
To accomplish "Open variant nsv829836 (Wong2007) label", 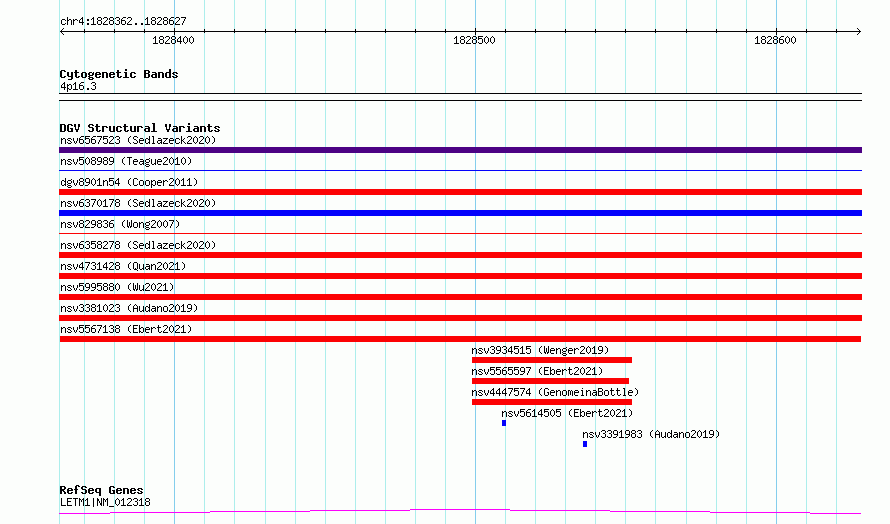I will tap(120, 224).
